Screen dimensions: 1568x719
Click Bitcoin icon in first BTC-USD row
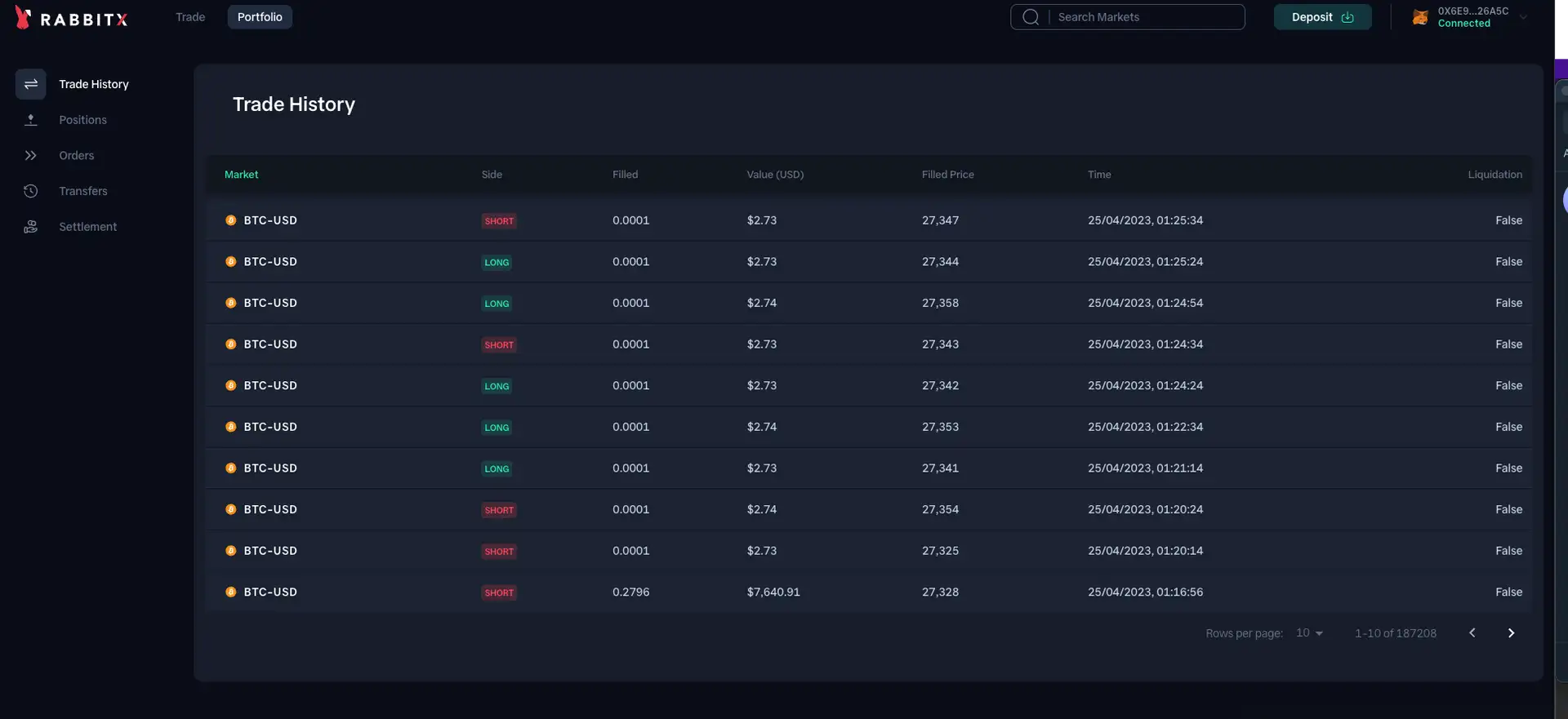point(231,220)
